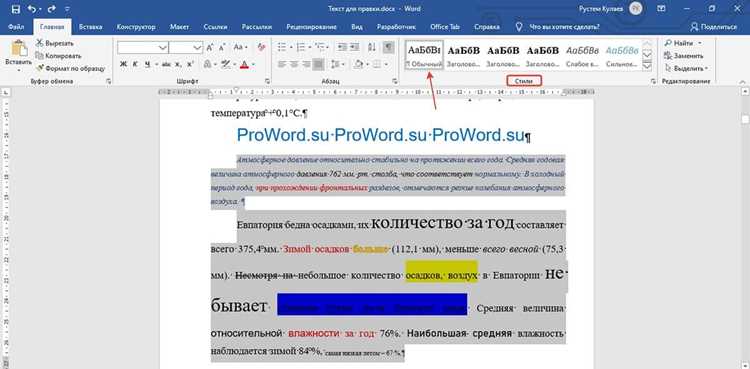Toggle paragraph marks display (¶)
The width and height of the screenshot is (750, 369).
[388, 47]
